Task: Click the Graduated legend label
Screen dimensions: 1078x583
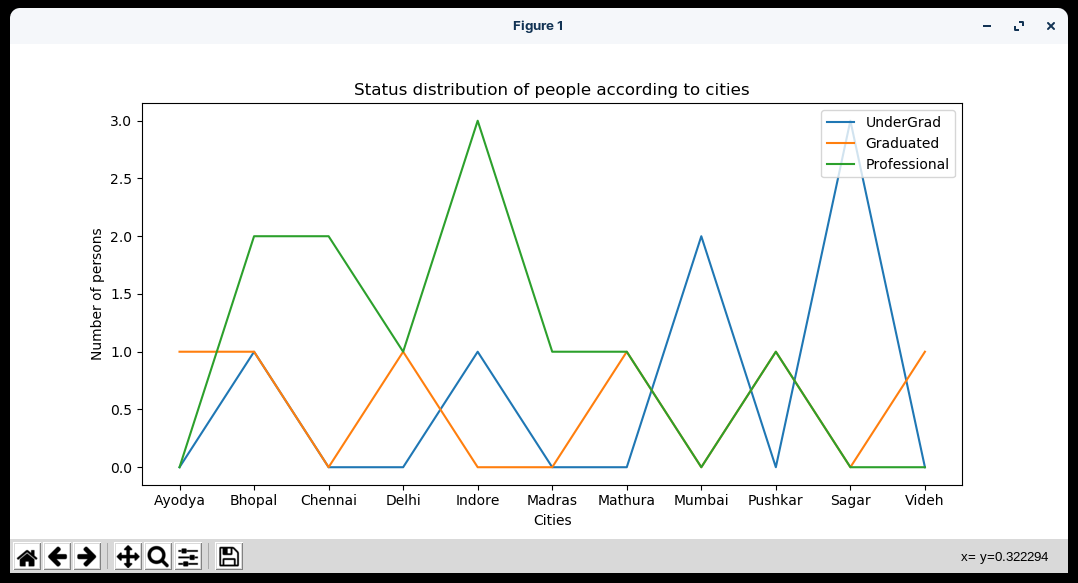Action: (902, 143)
